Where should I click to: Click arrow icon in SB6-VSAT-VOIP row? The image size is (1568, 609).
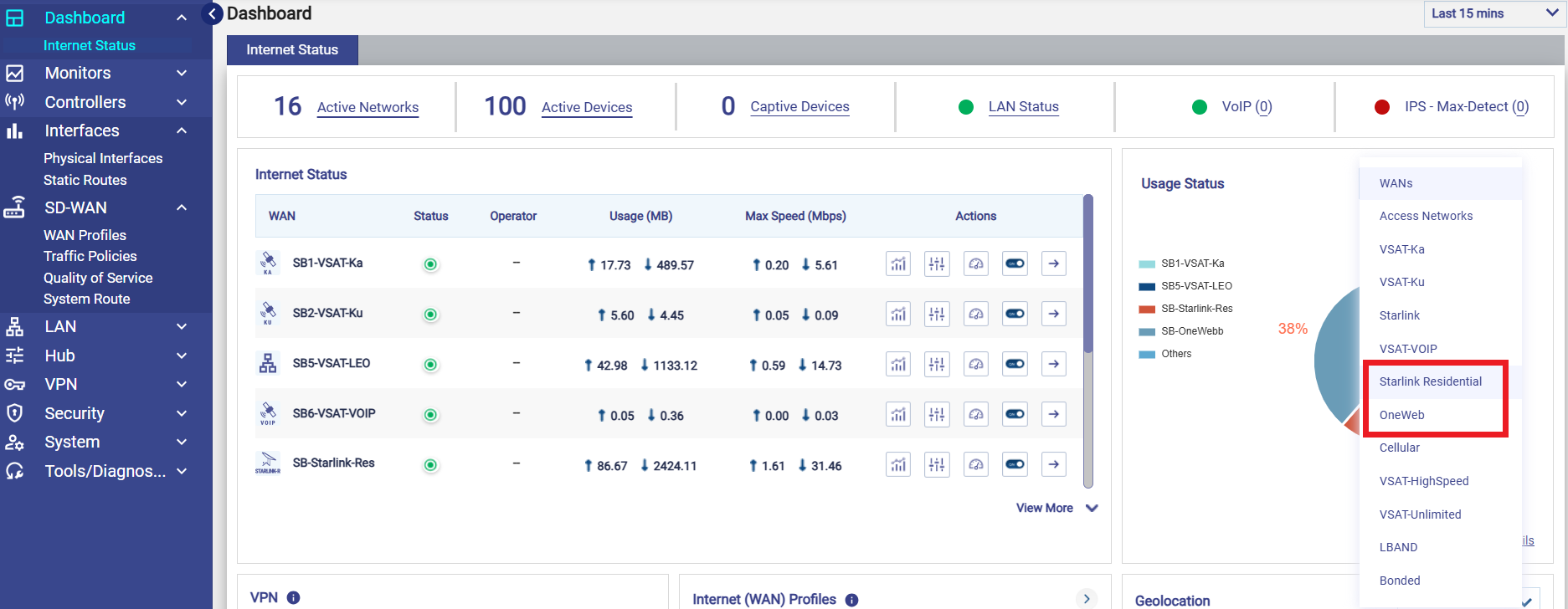tap(1054, 414)
